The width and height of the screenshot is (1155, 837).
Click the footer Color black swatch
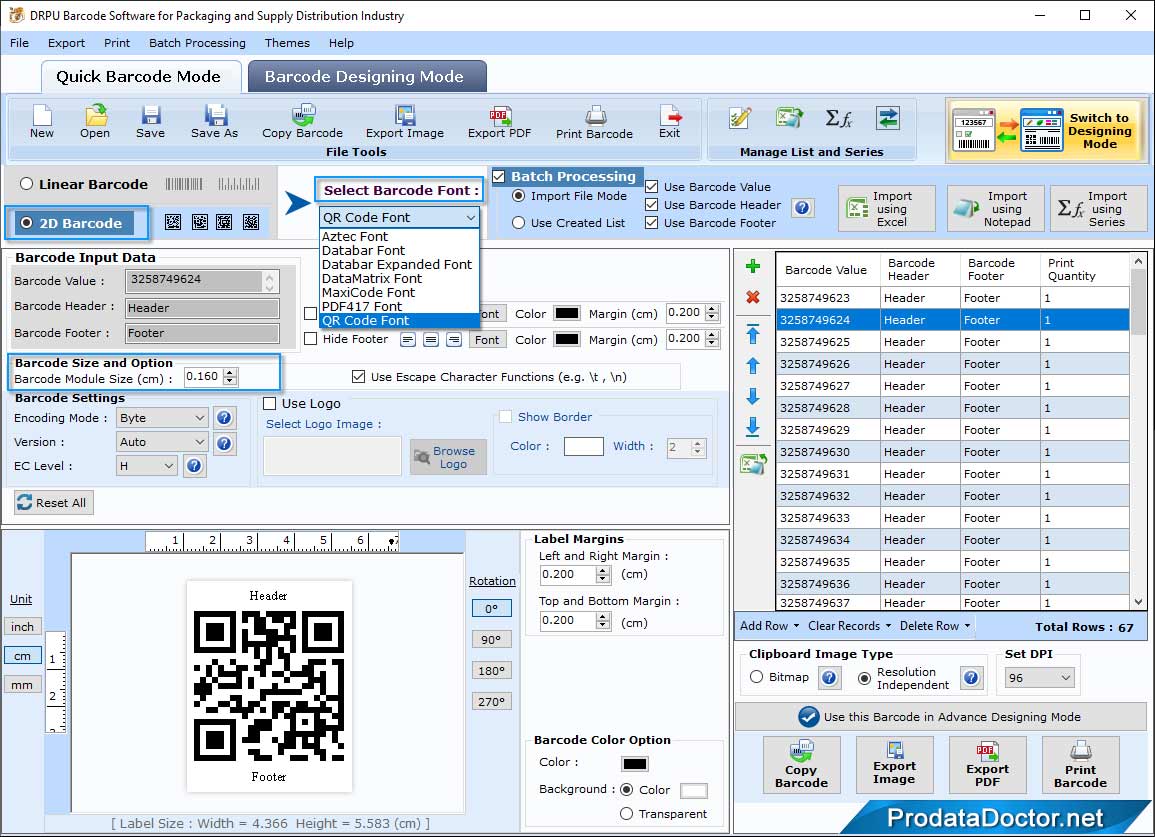[x=566, y=339]
